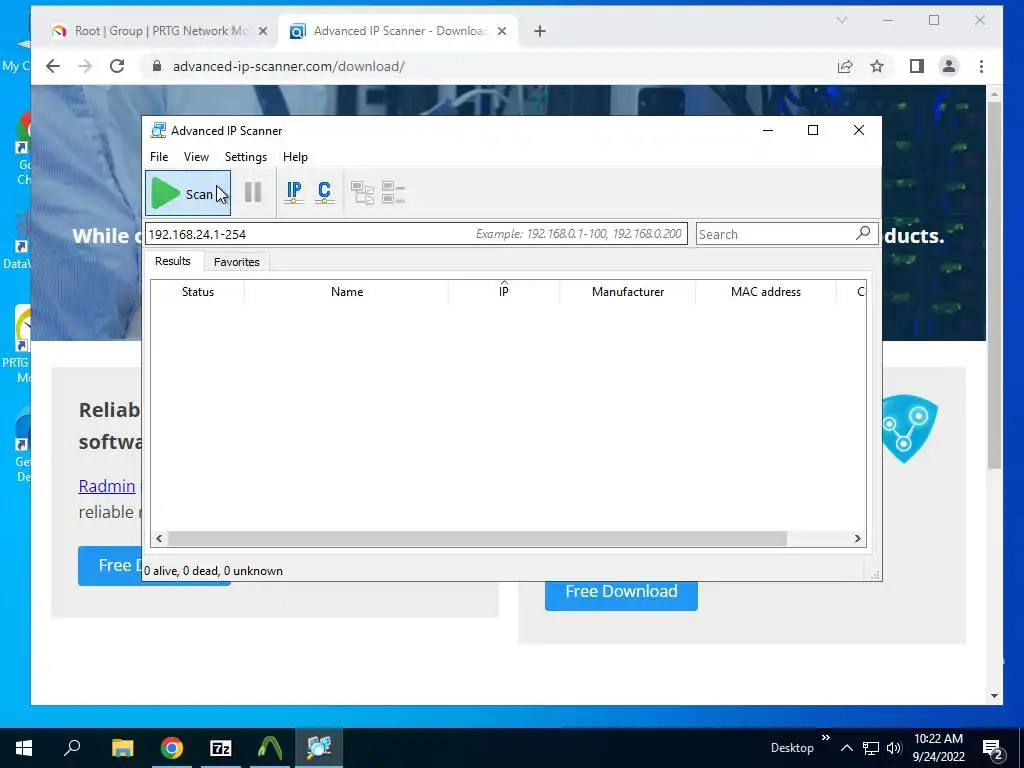Open Chrome three-dot menu
The image size is (1024, 768).
pyautogui.click(x=981, y=66)
